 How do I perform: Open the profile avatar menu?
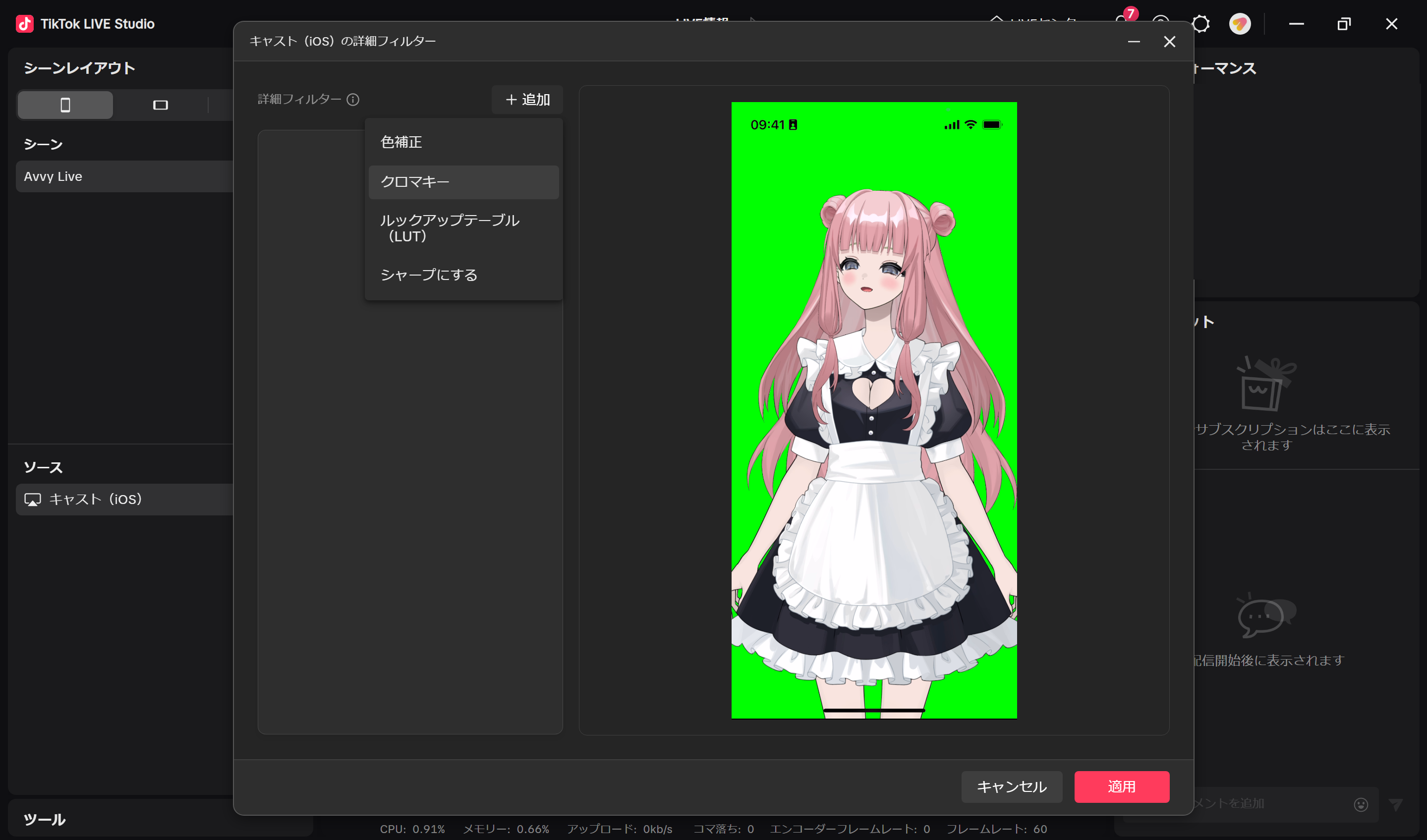click(1240, 24)
